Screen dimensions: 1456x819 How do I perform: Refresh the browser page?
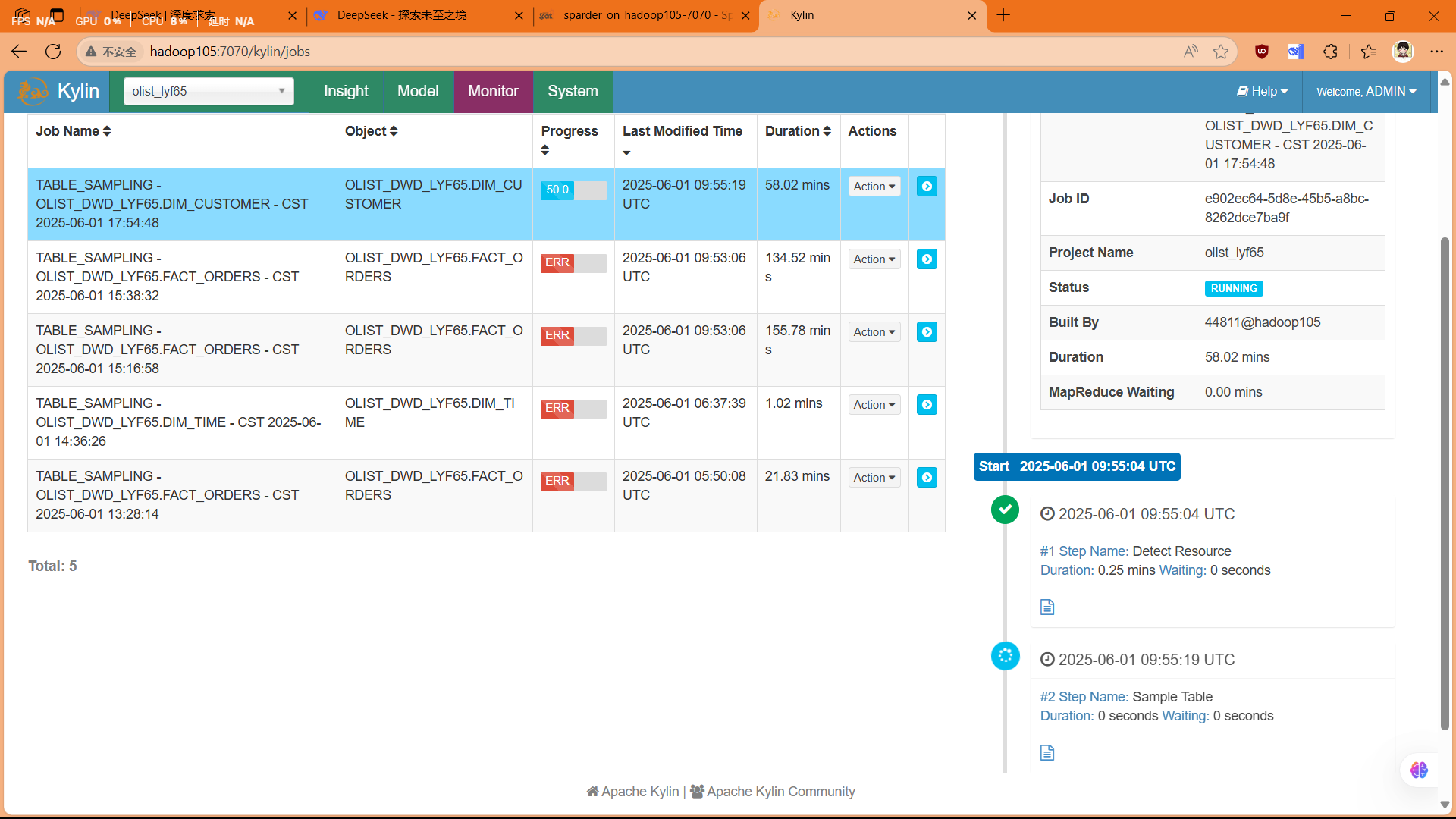click(x=53, y=52)
